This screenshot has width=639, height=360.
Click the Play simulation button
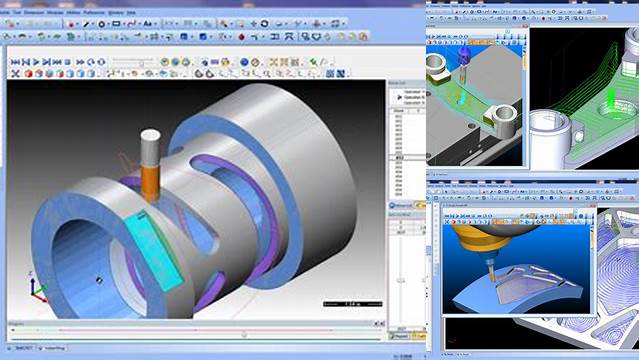point(36,62)
